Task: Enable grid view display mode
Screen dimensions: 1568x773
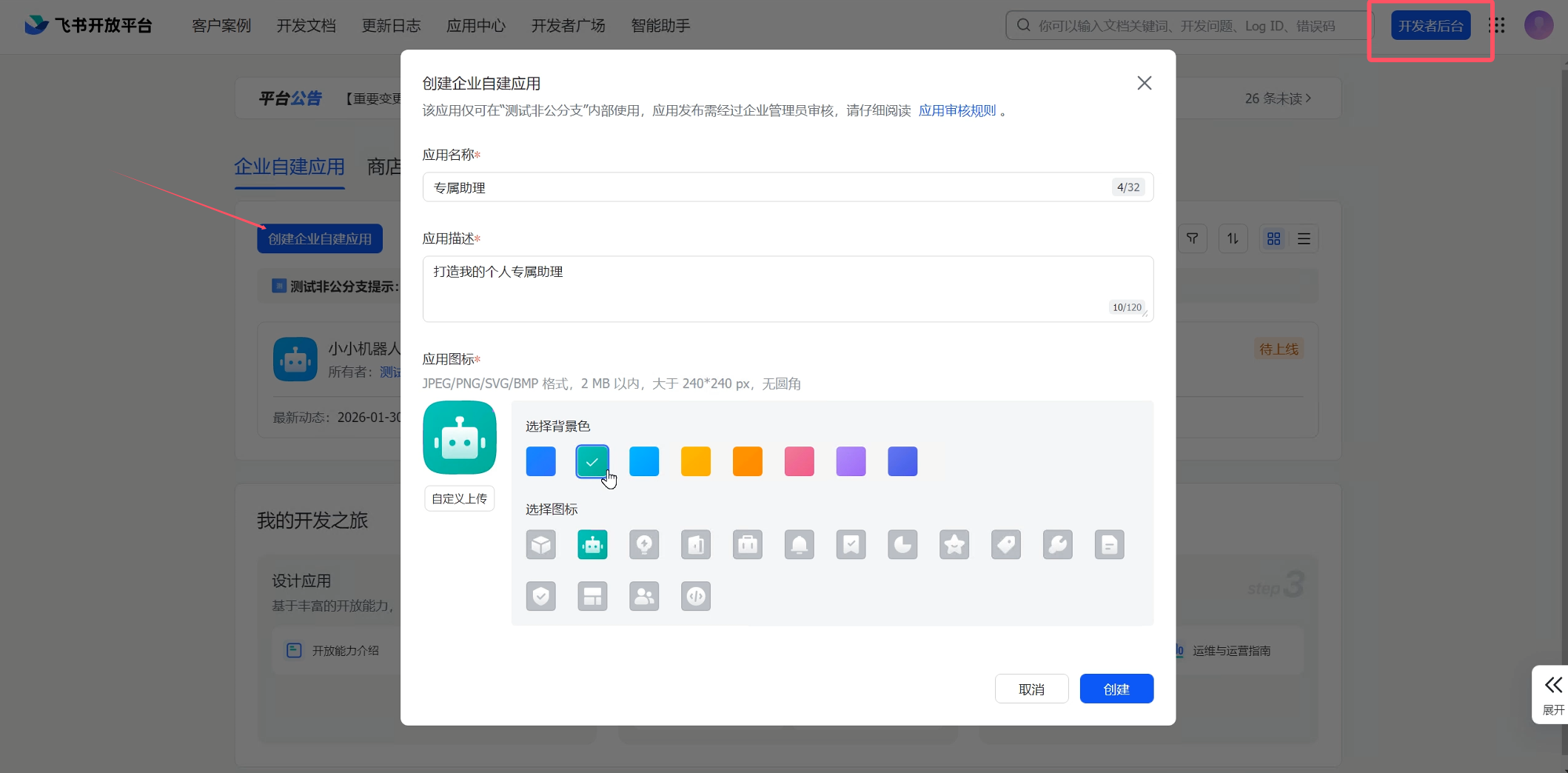Action: tap(1273, 238)
